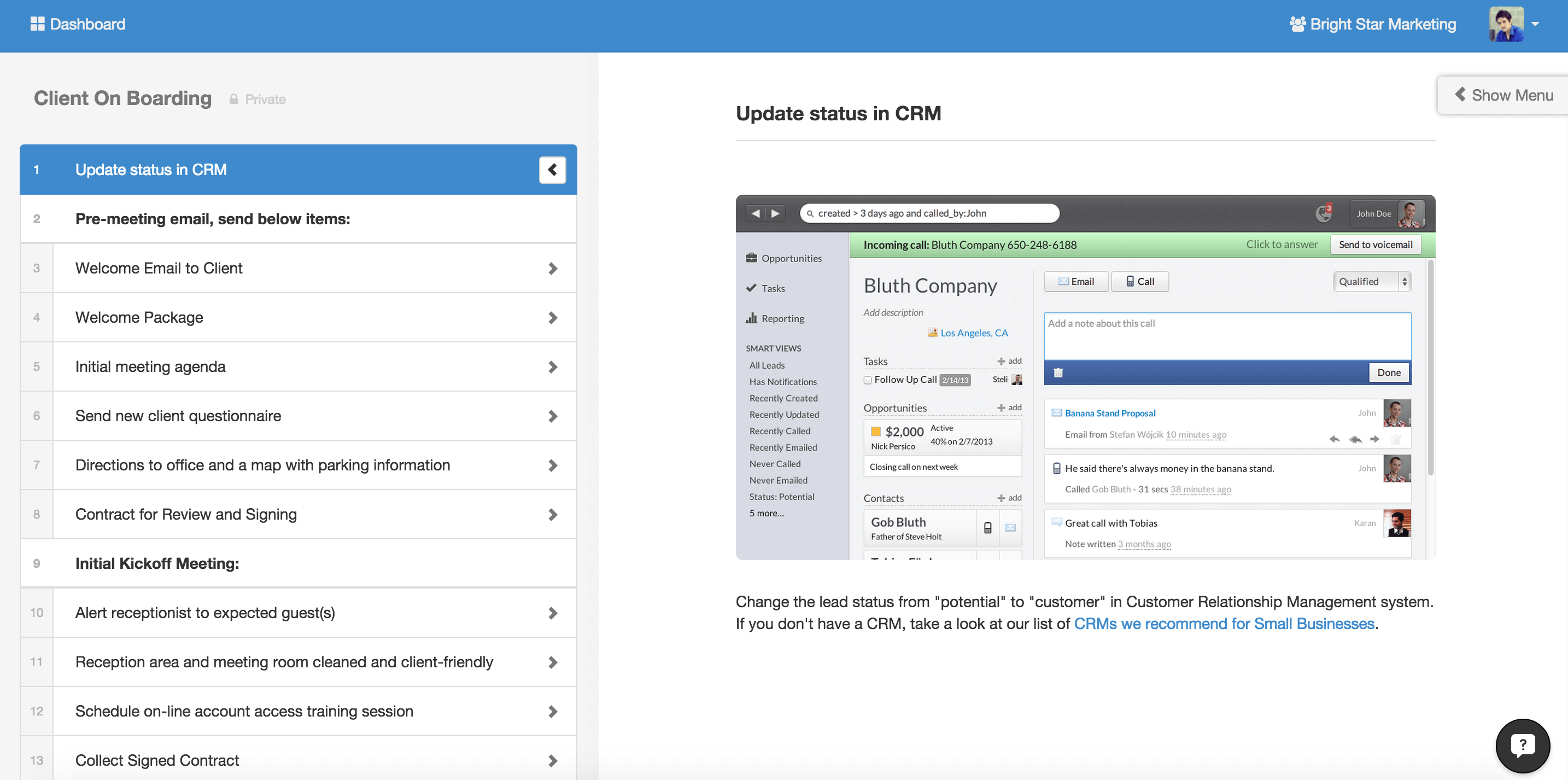Click the Bright Star Marketing team icon
1568x780 pixels.
(1297, 24)
